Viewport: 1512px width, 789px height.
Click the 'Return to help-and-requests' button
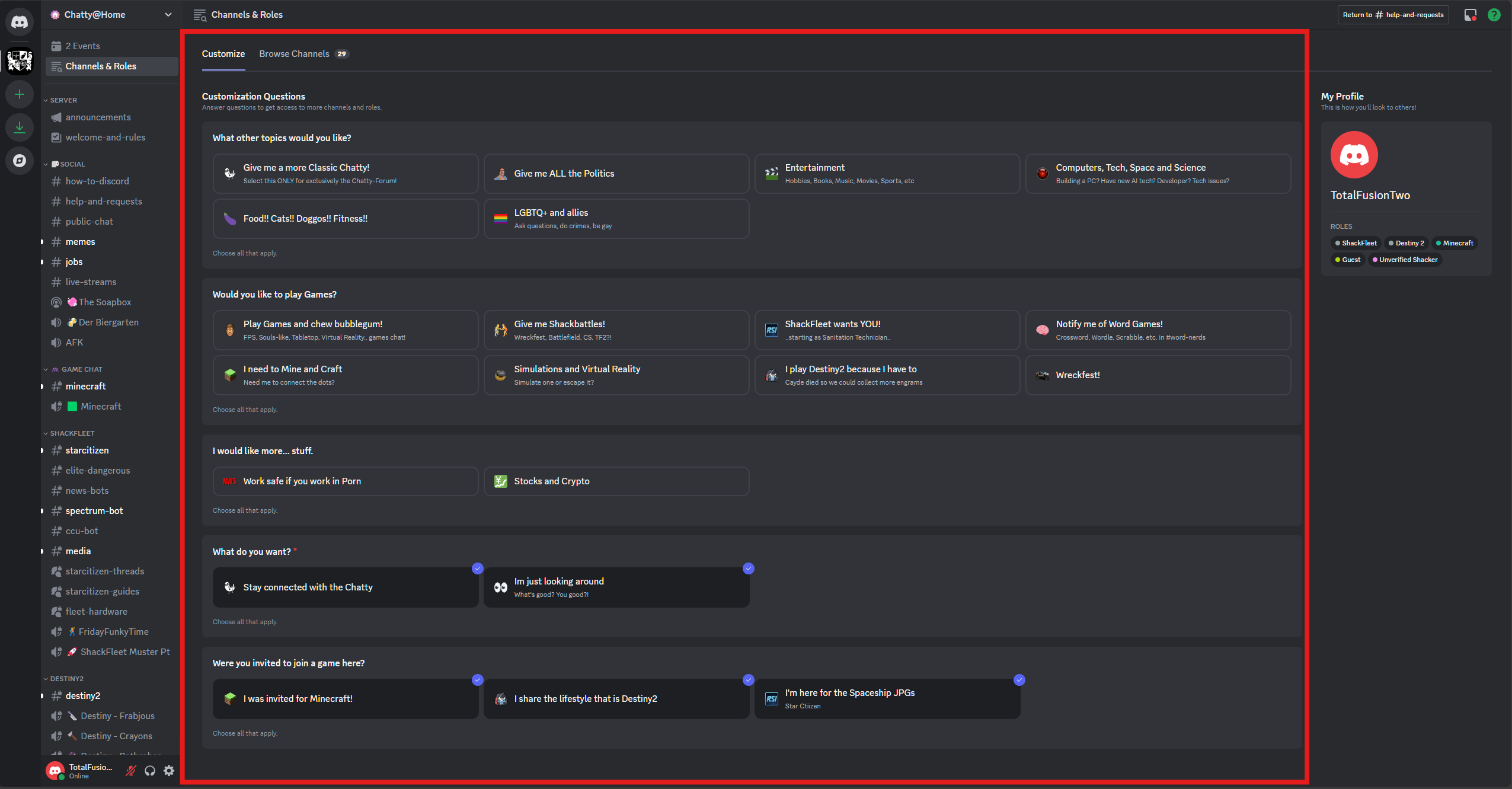pos(1392,15)
